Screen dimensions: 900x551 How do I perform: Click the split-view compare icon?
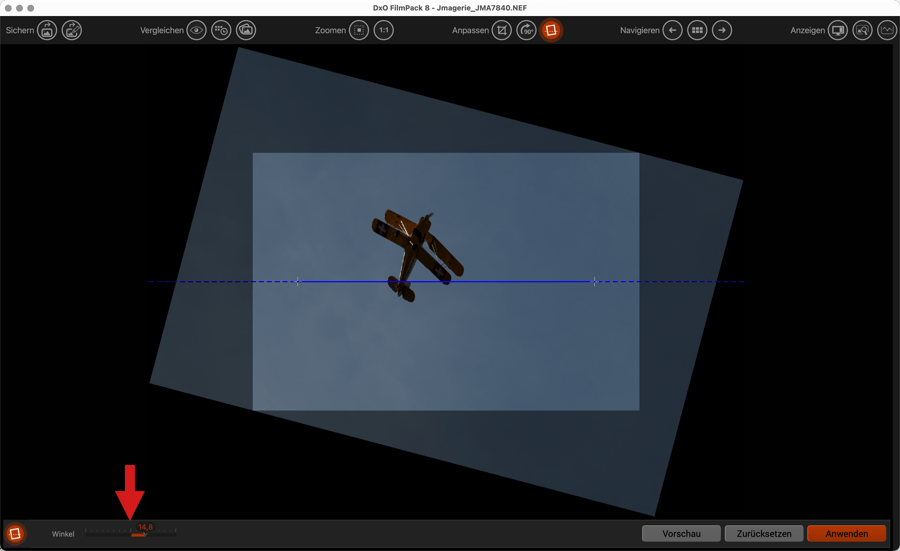pyautogui.click(x=221, y=31)
